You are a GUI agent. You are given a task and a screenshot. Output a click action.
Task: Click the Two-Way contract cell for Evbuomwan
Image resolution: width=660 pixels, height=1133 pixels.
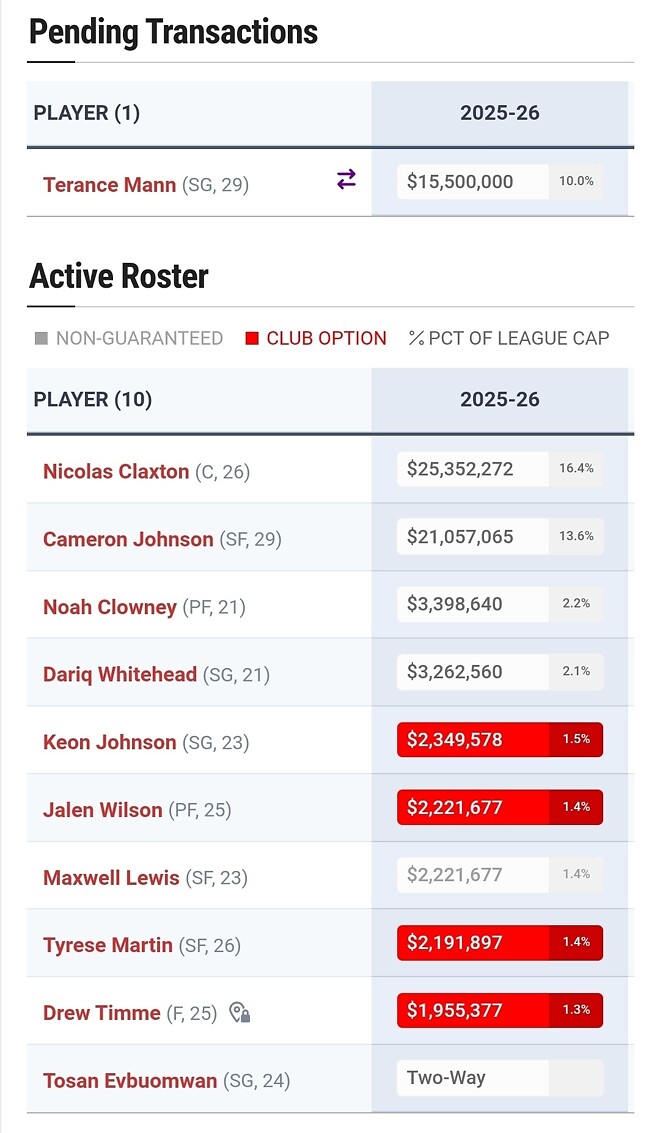click(x=472, y=1078)
